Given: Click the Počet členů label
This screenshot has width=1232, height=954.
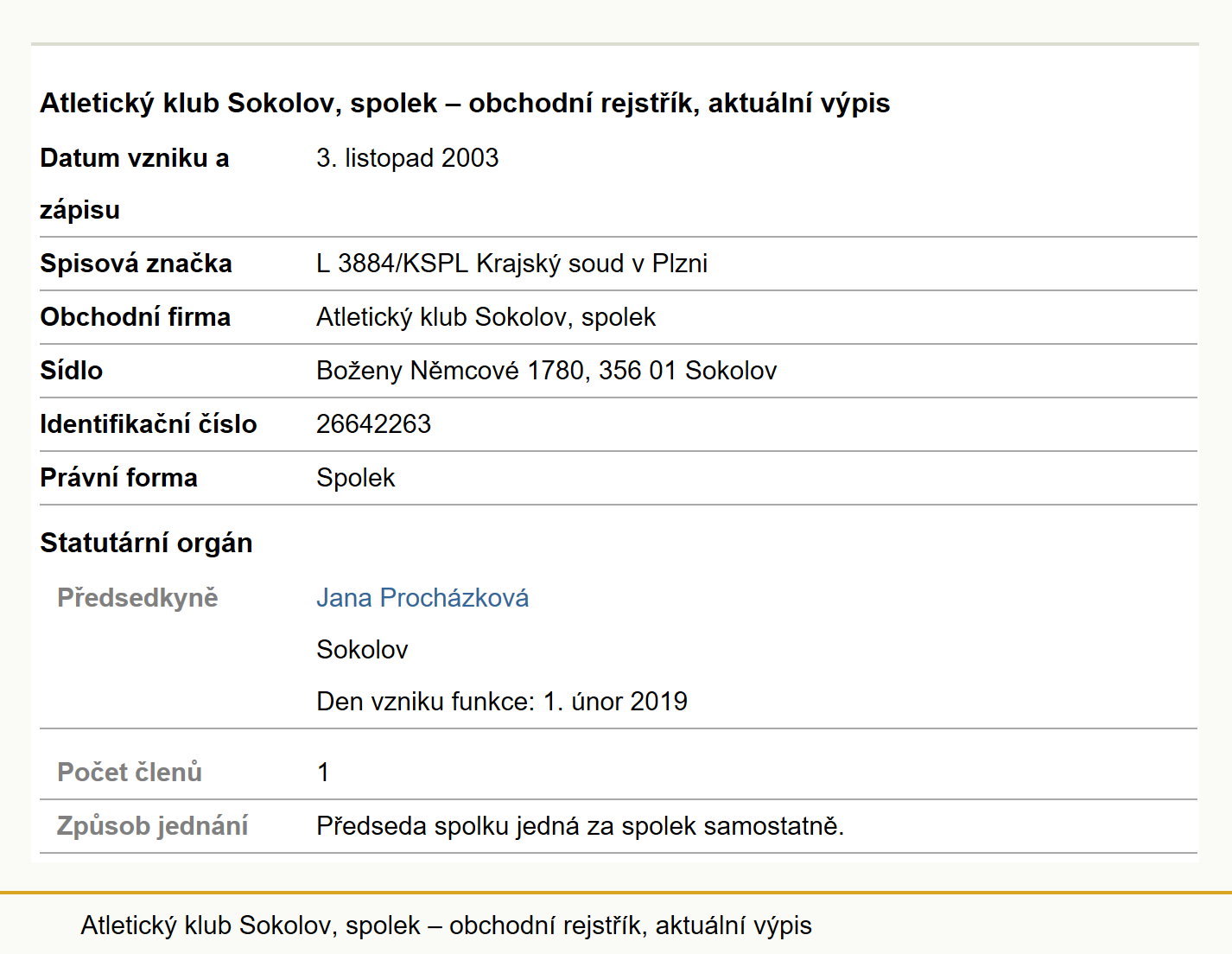Looking at the screenshot, I should tap(130, 773).
